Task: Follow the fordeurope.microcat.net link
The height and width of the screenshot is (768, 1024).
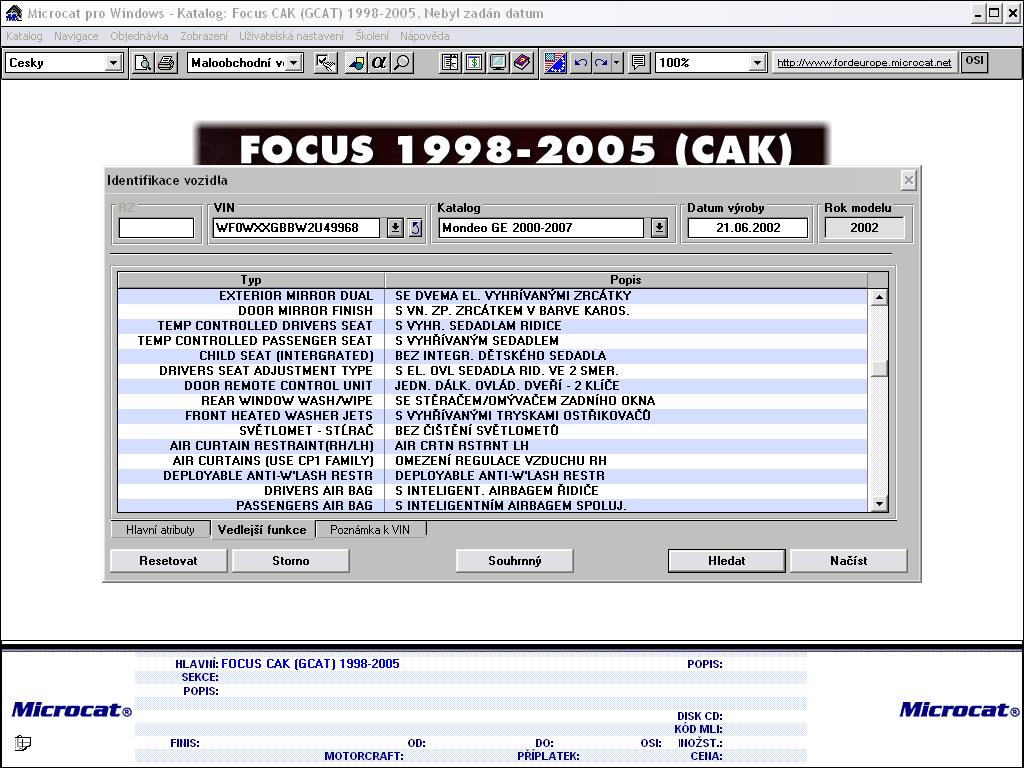Action: [x=864, y=63]
